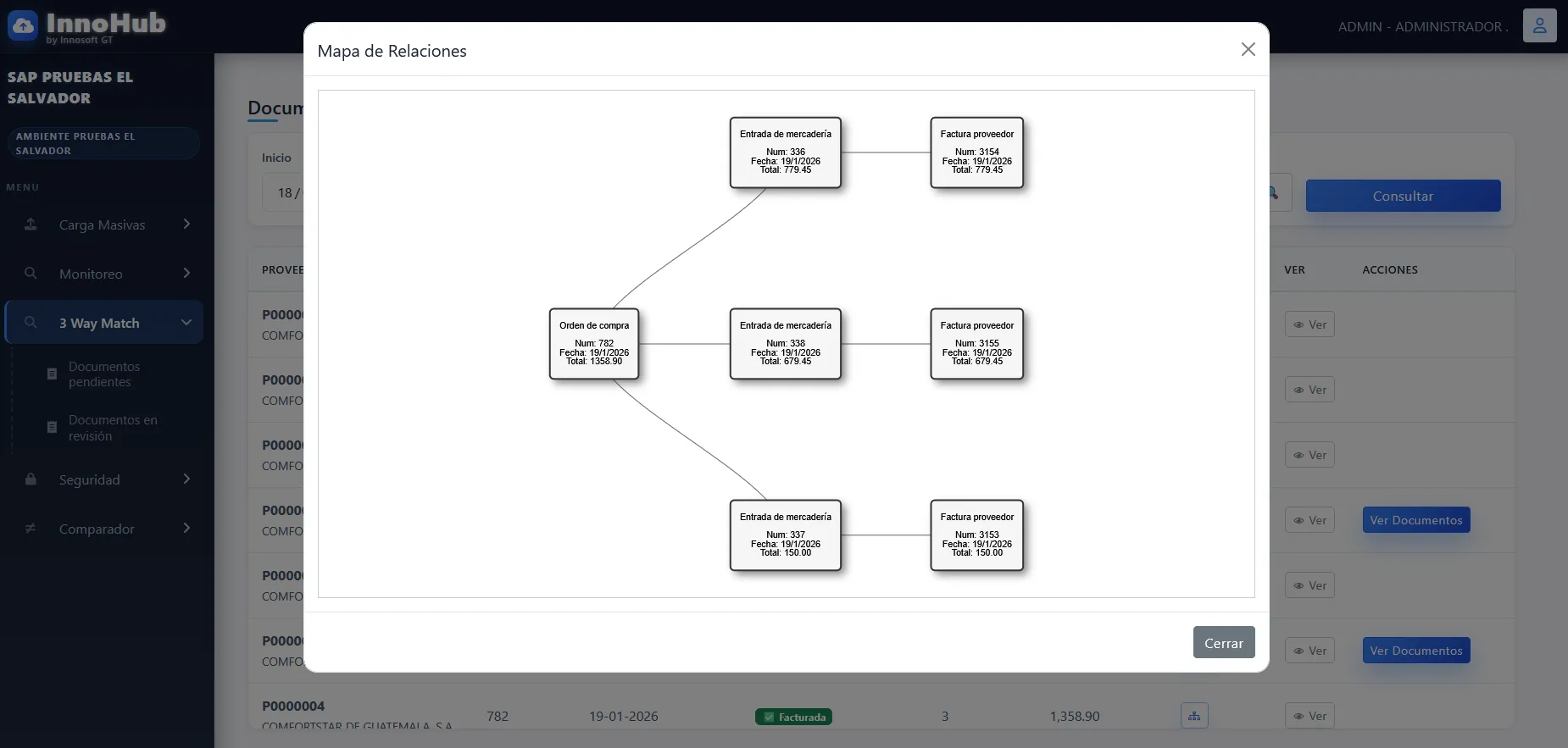Expand the Monitoreo menu chevron
The height and width of the screenshot is (748, 1568).
[x=186, y=273]
